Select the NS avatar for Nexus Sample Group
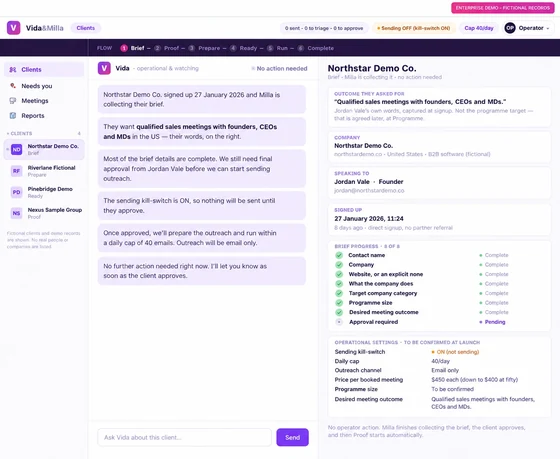This screenshot has height=459, width=560. coord(16,213)
